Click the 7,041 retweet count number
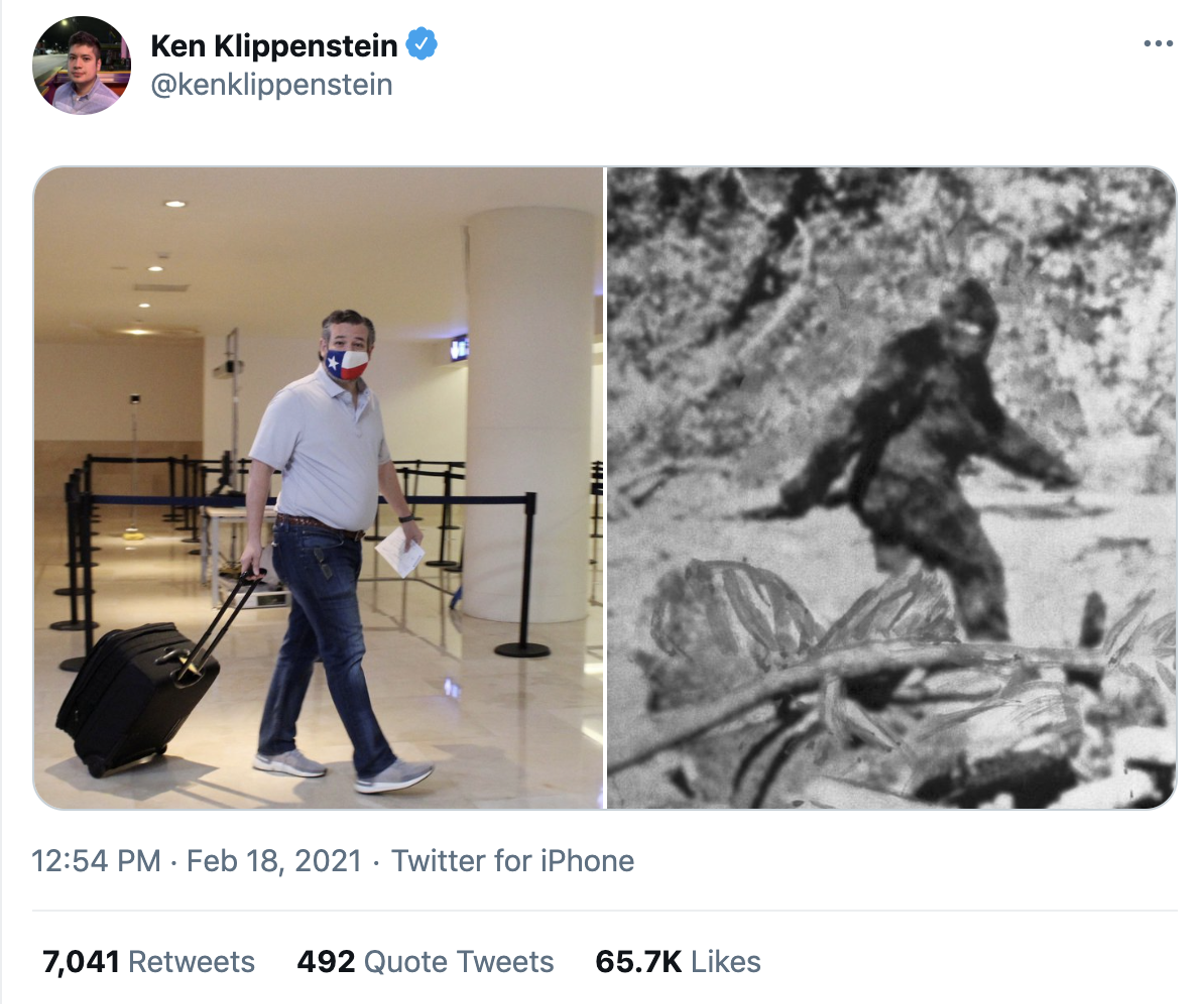1200x1004 pixels. click(81, 962)
